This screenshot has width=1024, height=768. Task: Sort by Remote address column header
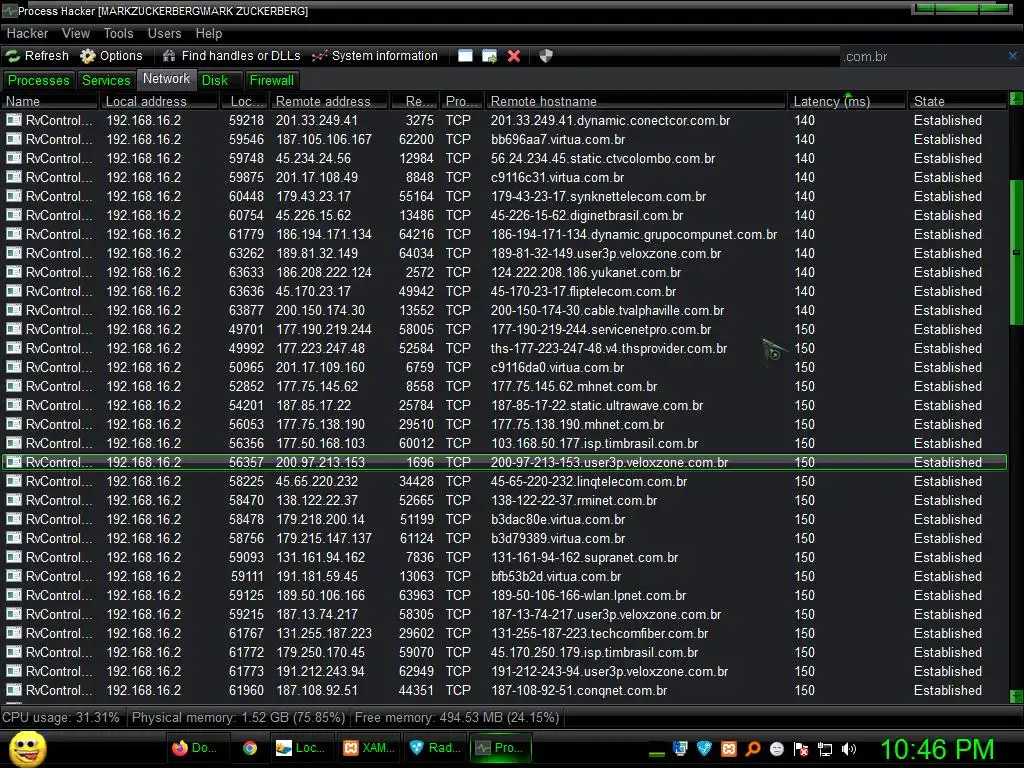[330, 101]
